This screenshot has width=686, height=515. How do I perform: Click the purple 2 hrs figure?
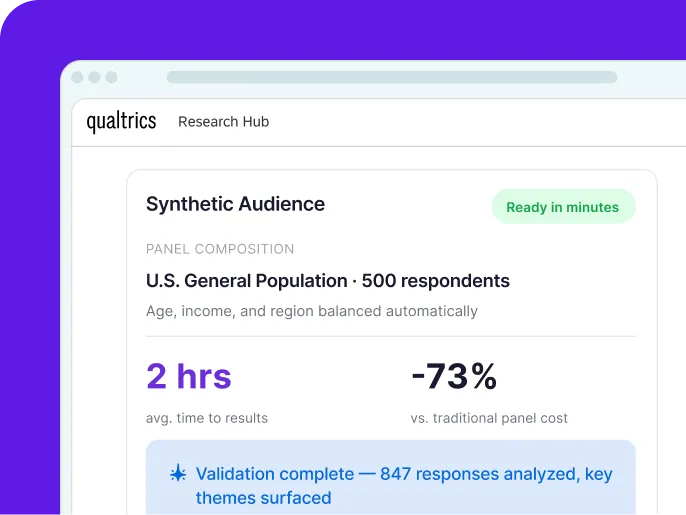coord(188,376)
